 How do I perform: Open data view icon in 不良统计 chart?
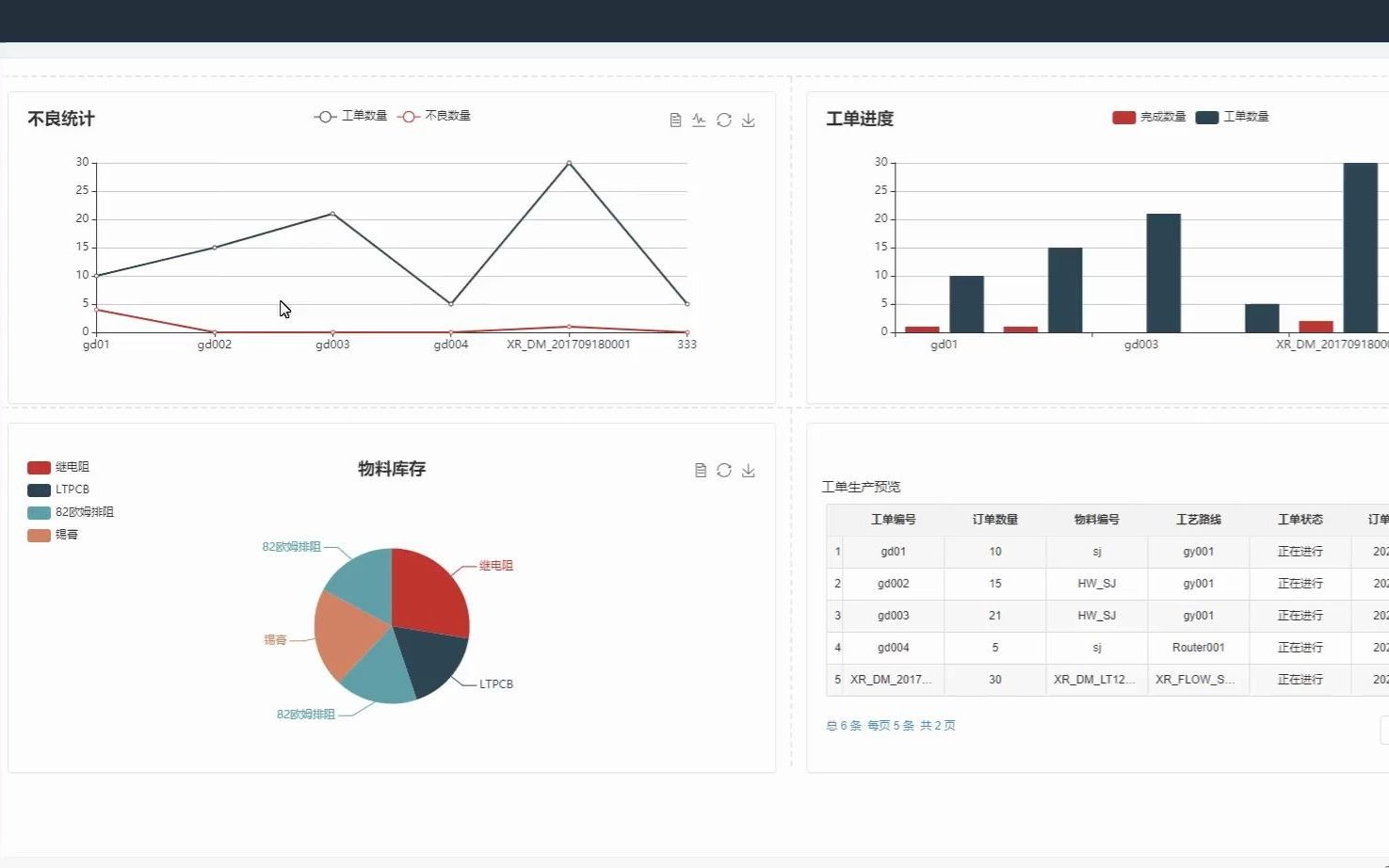click(x=675, y=121)
